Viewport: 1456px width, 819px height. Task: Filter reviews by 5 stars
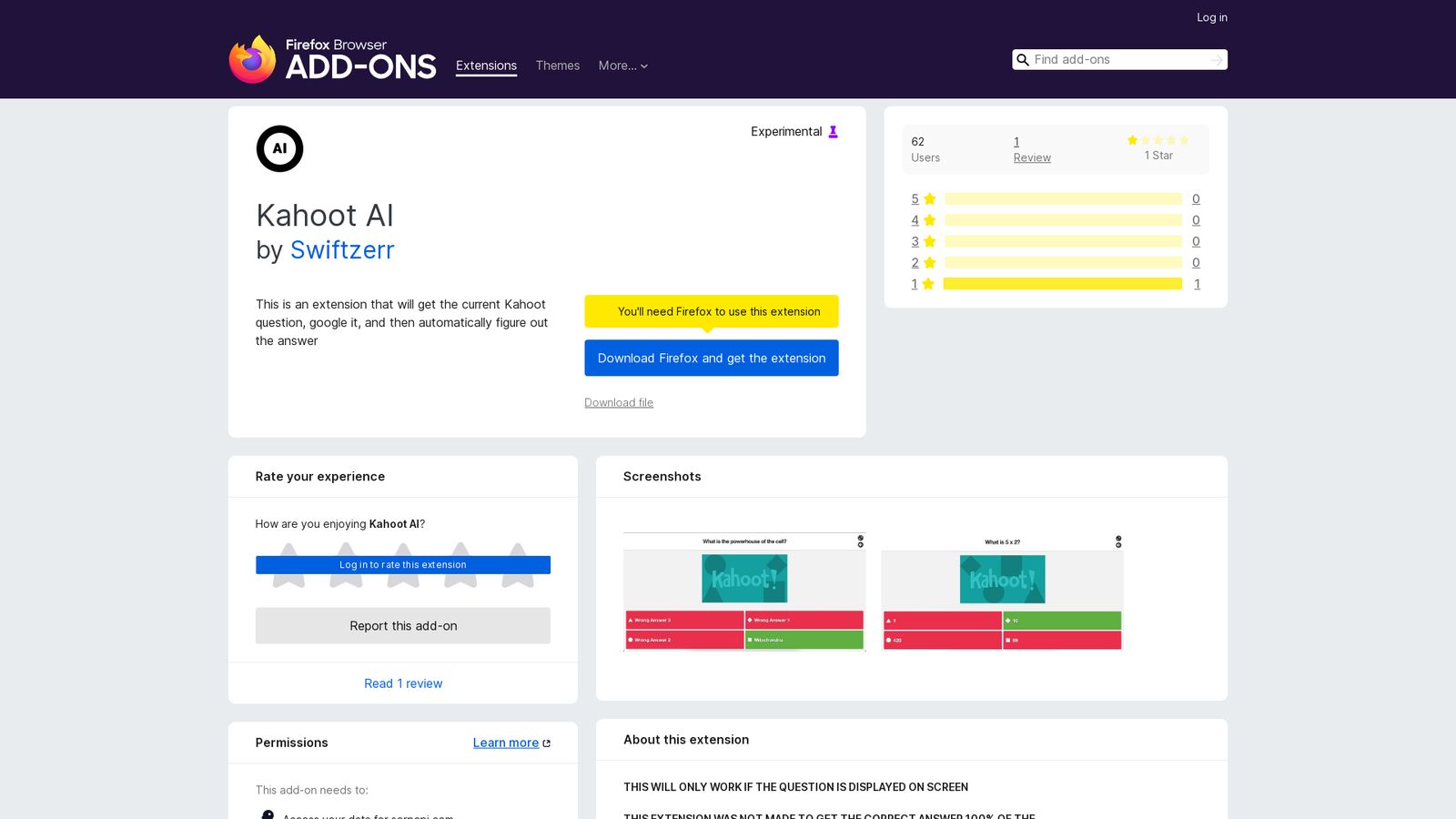[x=924, y=199]
